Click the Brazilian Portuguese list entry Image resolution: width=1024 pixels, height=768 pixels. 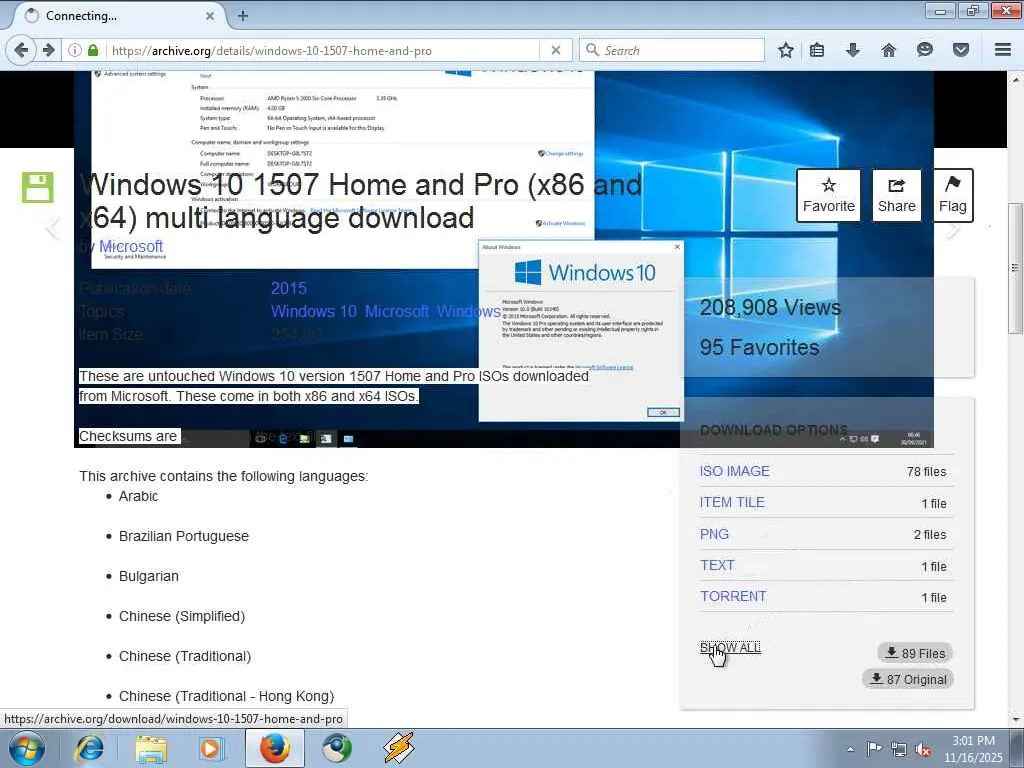point(184,536)
